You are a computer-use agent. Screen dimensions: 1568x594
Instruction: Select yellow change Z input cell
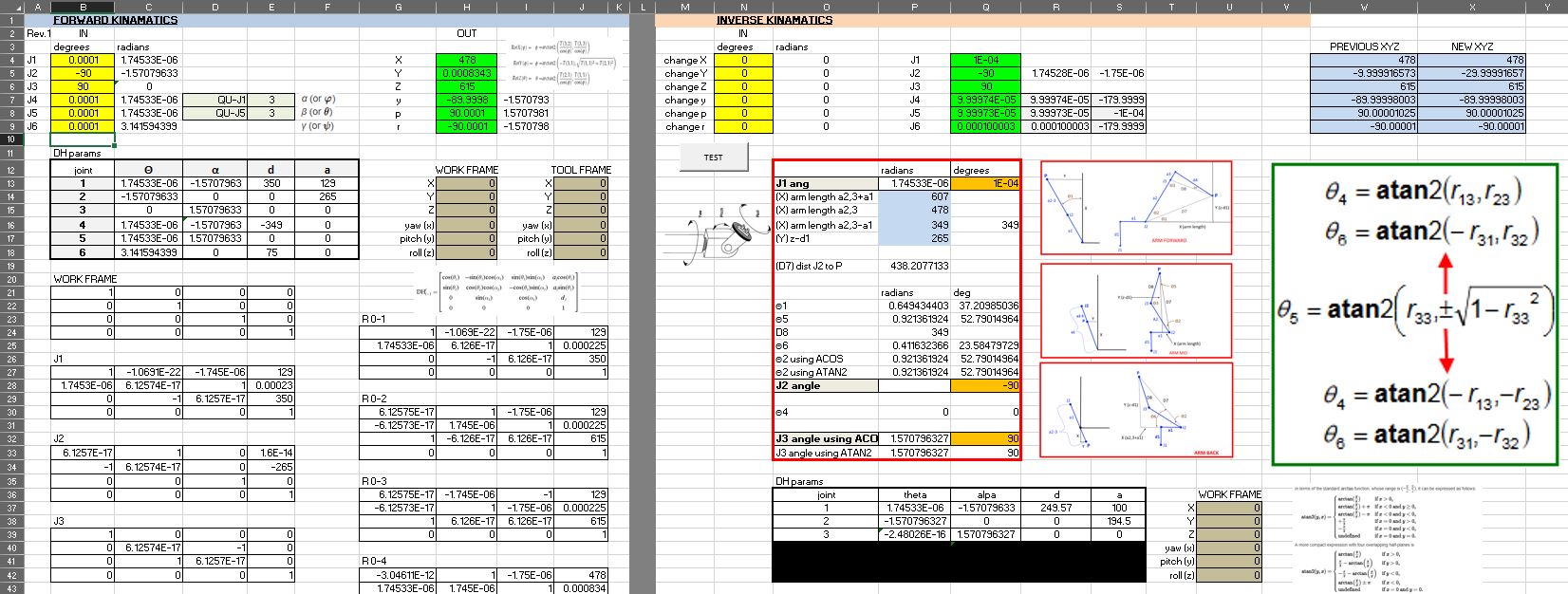click(x=743, y=86)
